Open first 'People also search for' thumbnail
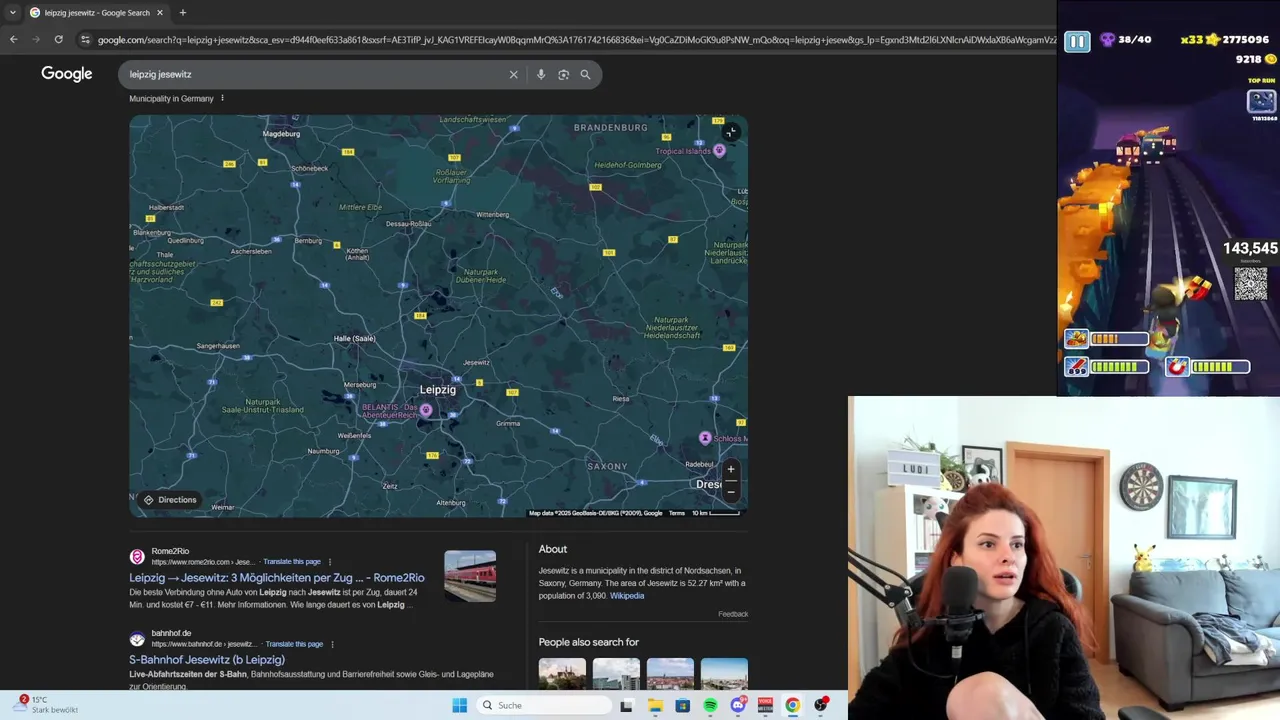Screen dimensions: 1280x720 tap(562, 674)
